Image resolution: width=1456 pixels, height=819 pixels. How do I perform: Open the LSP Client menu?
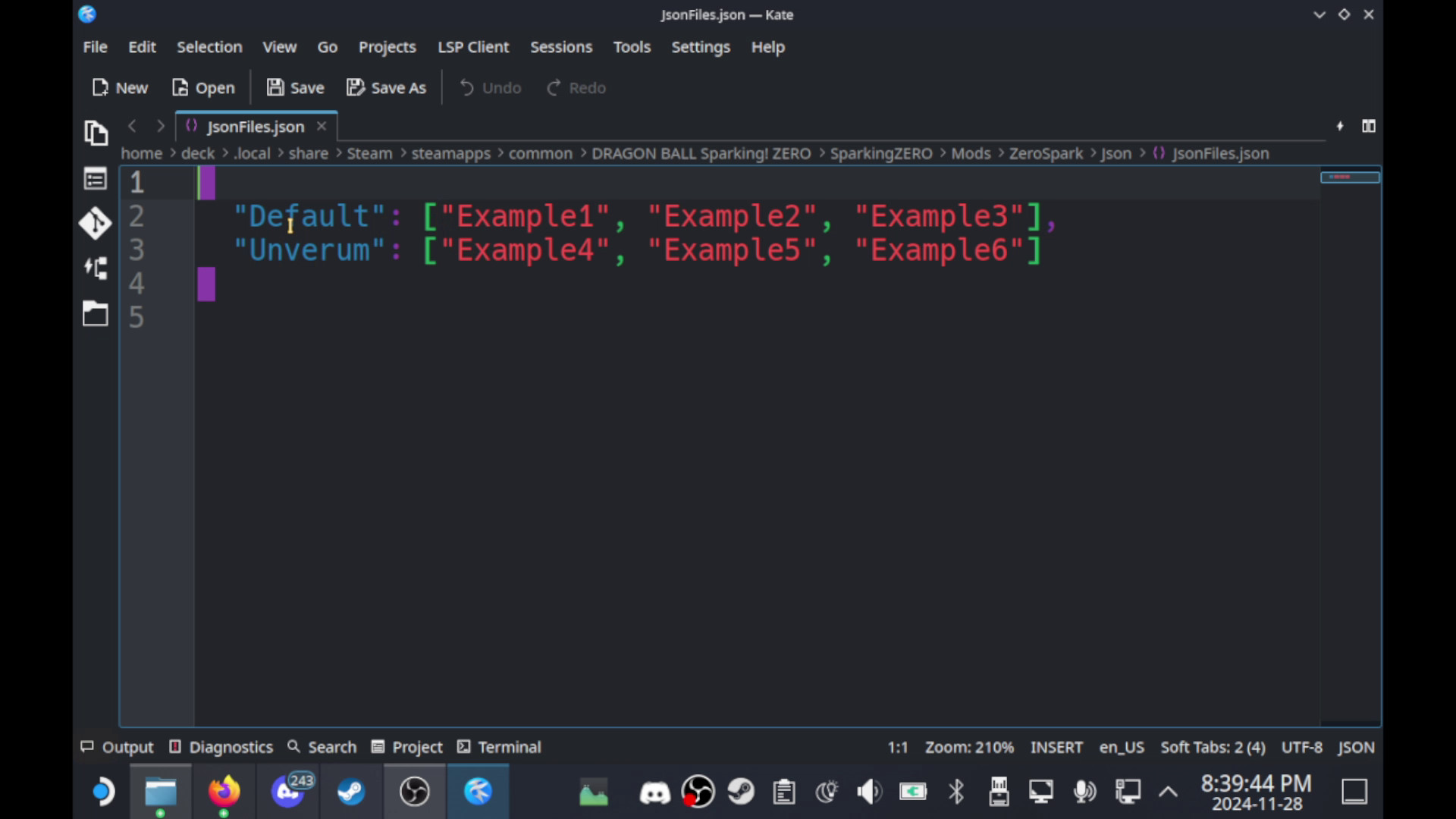pos(473,47)
